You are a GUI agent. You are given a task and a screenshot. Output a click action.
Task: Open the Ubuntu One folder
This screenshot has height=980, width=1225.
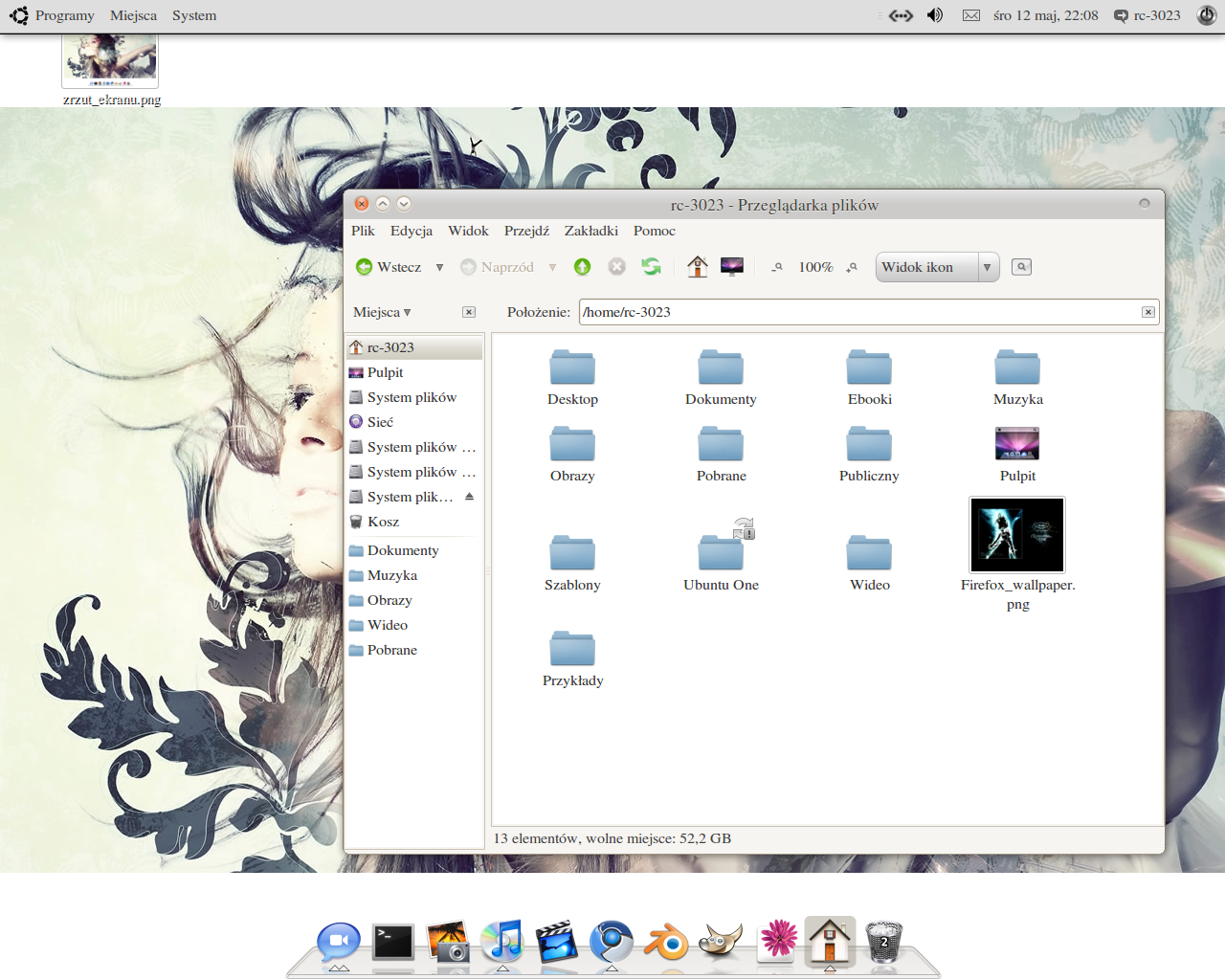coord(721,553)
